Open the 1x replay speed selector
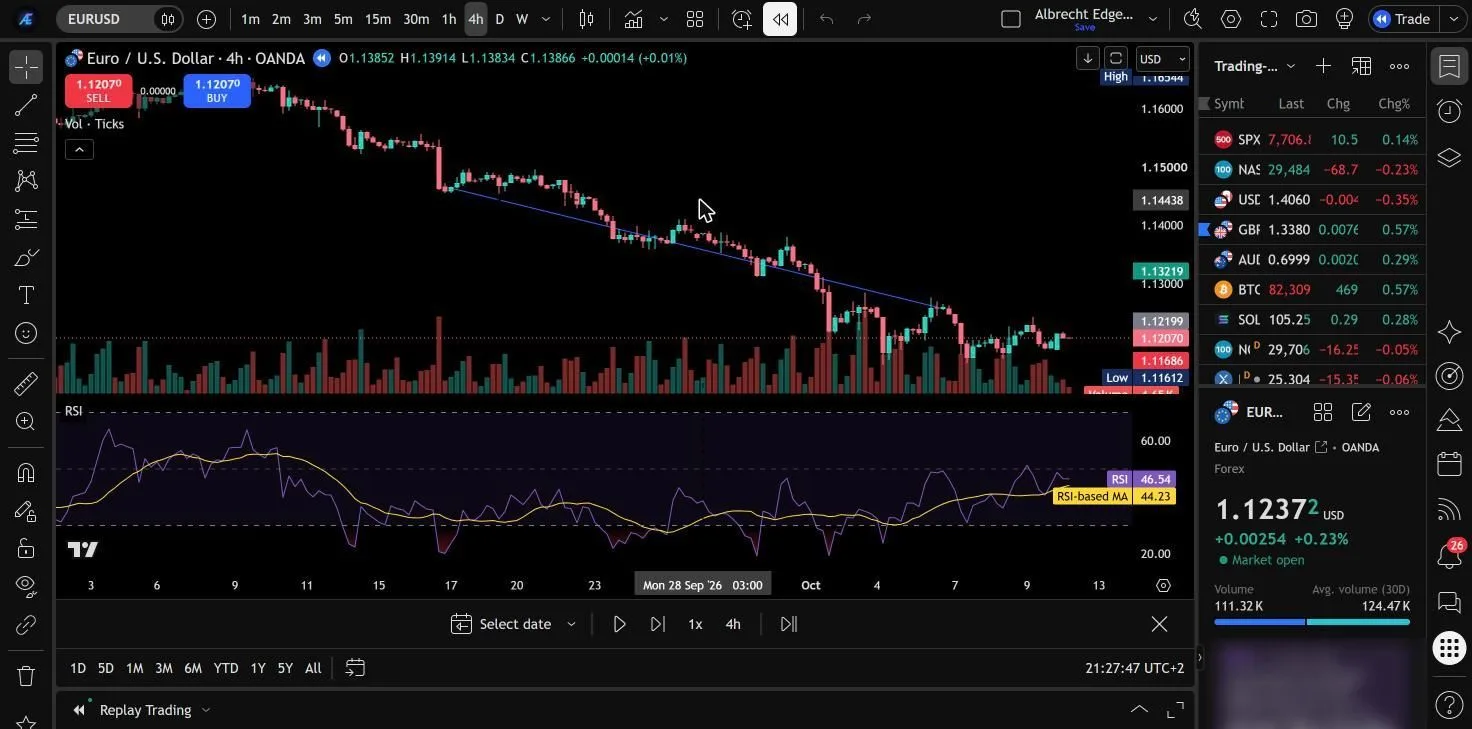 coord(695,624)
